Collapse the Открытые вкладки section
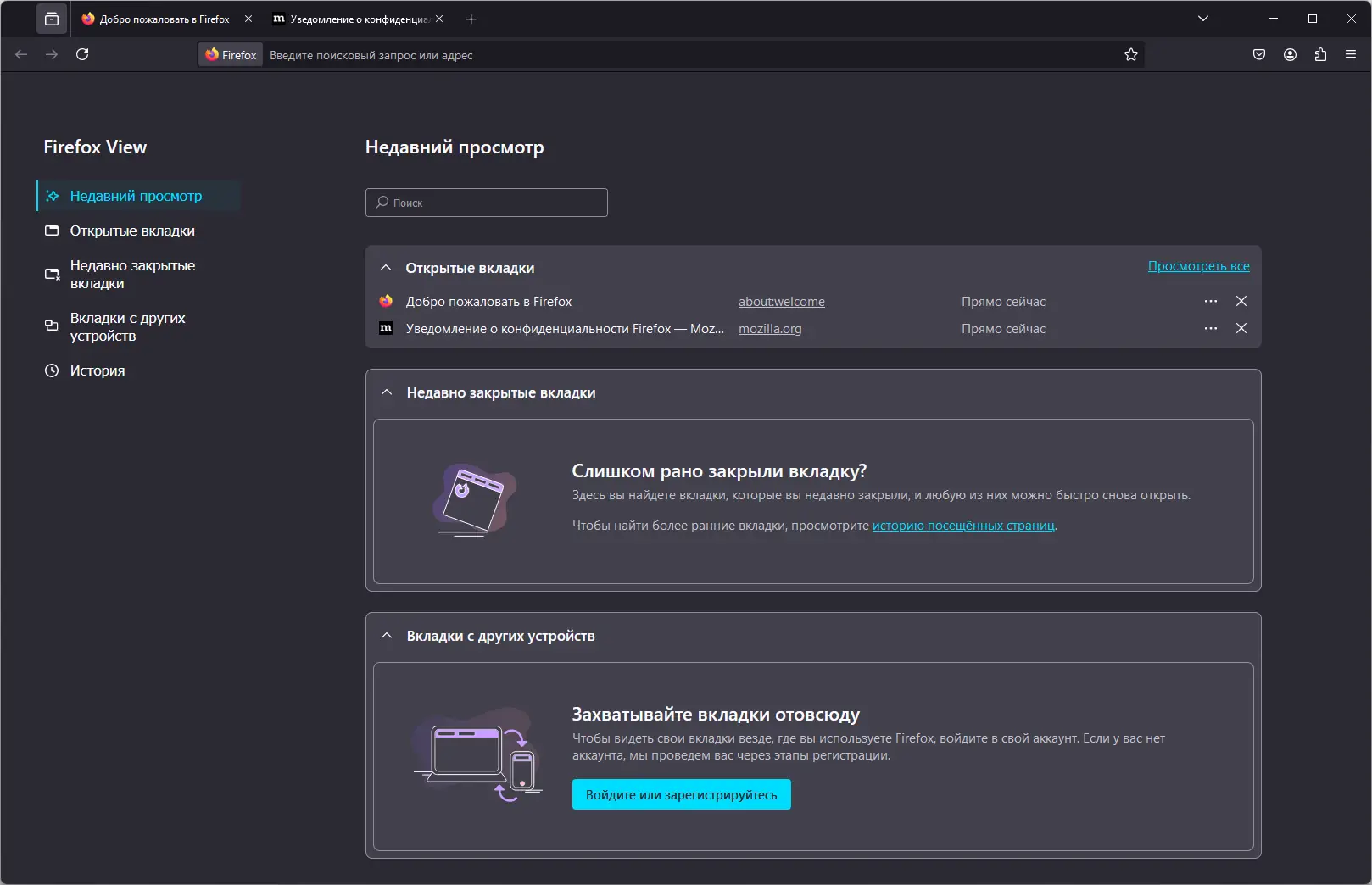The width and height of the screenshot is (1372, 885). point(386,268)
